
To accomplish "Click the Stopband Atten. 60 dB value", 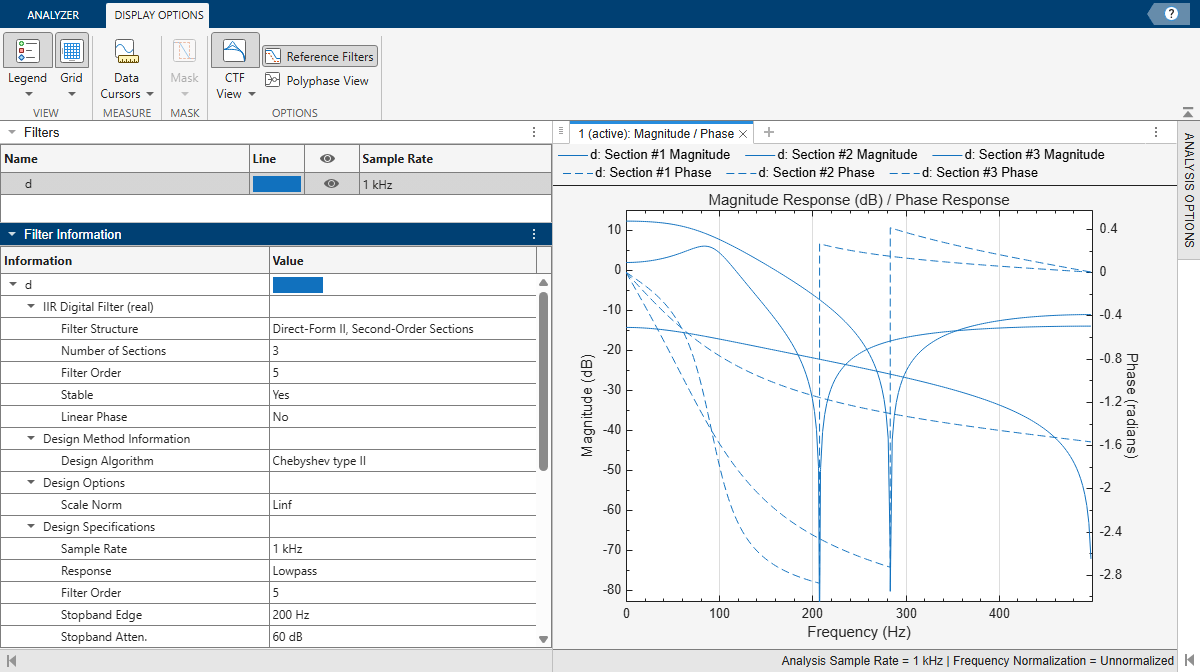I will (x=289, y=637).
